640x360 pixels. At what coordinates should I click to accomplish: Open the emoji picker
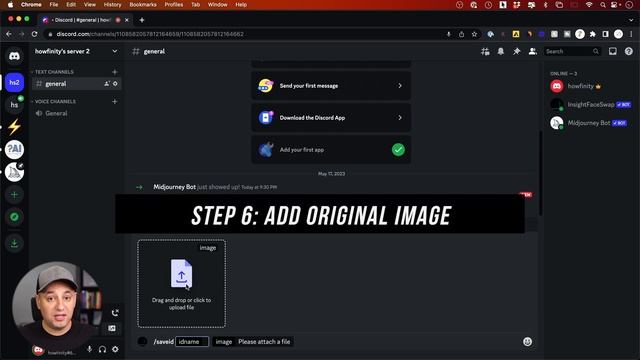pos(527,342)
